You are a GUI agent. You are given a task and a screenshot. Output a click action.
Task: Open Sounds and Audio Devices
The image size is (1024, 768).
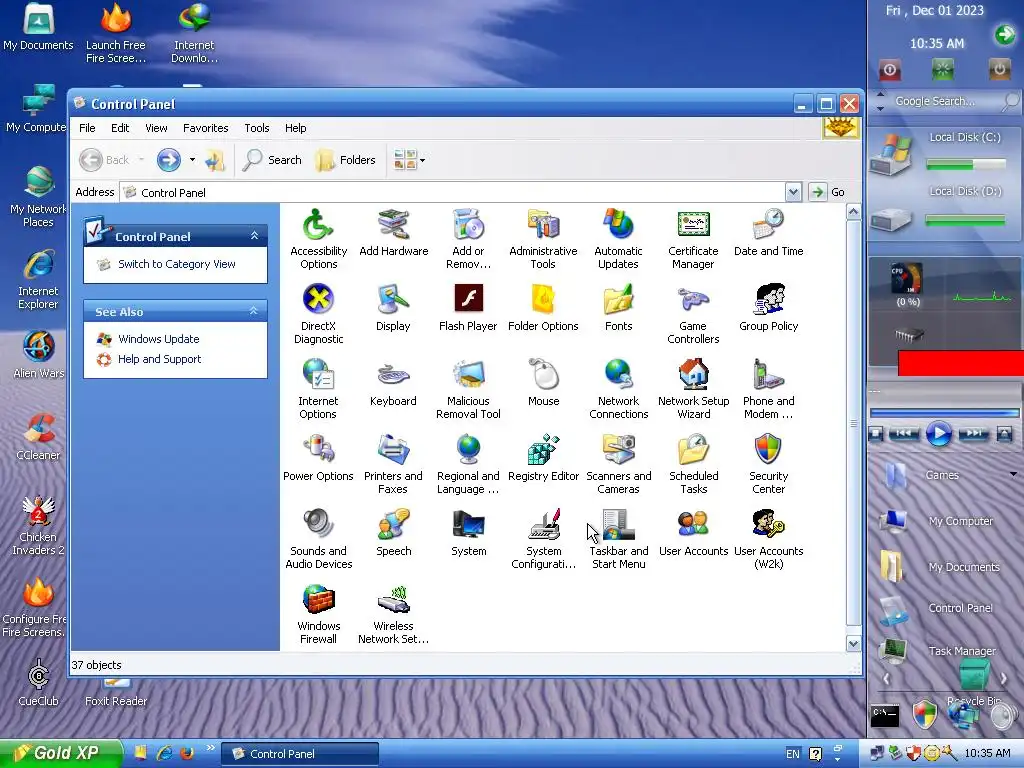tap(318, 539)
